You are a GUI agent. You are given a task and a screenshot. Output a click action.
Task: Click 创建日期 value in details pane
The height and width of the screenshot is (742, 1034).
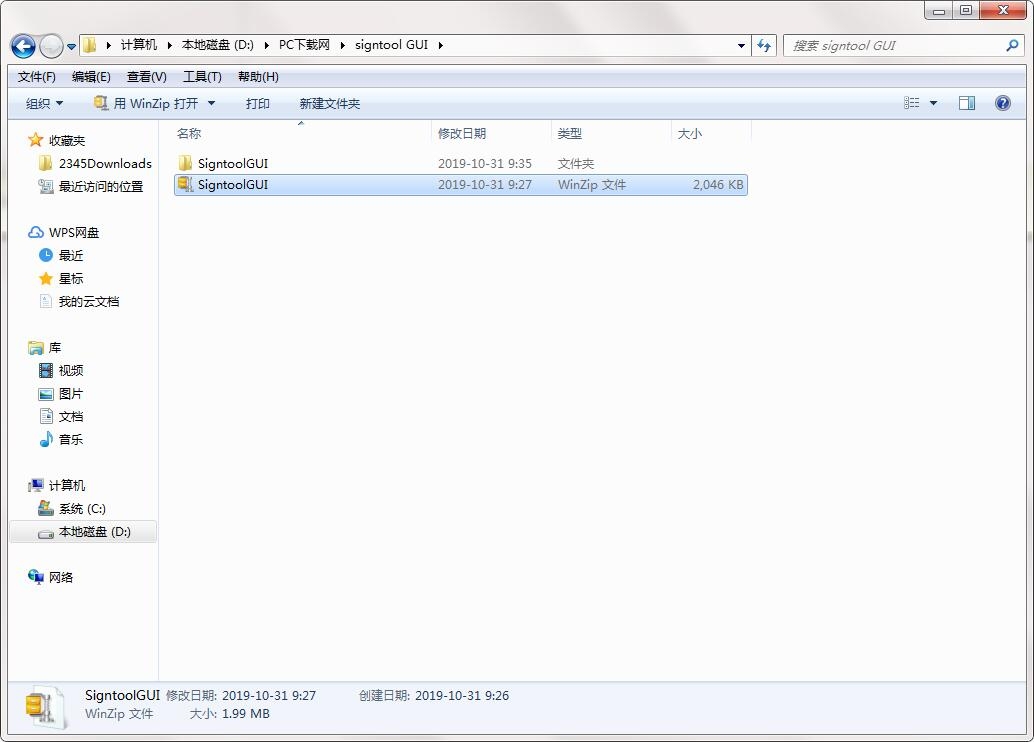(462, 695)
